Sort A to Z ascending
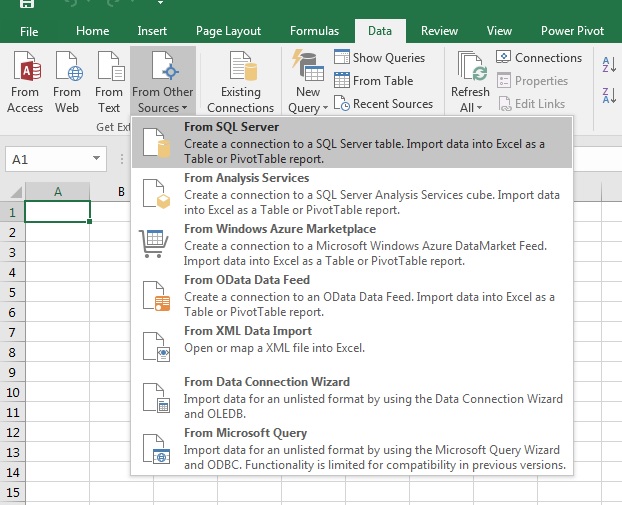Screen dimensions: 622x505 coord(609,64)
